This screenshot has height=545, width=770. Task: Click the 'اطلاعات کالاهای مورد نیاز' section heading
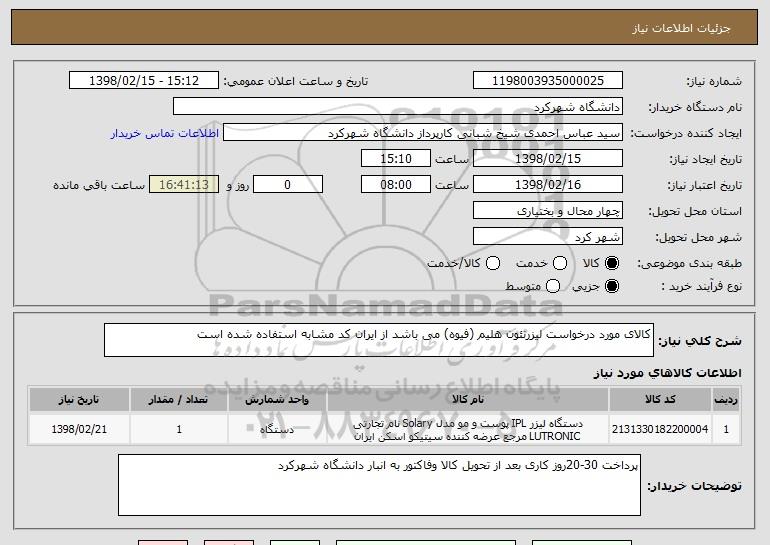pos(667,373)
